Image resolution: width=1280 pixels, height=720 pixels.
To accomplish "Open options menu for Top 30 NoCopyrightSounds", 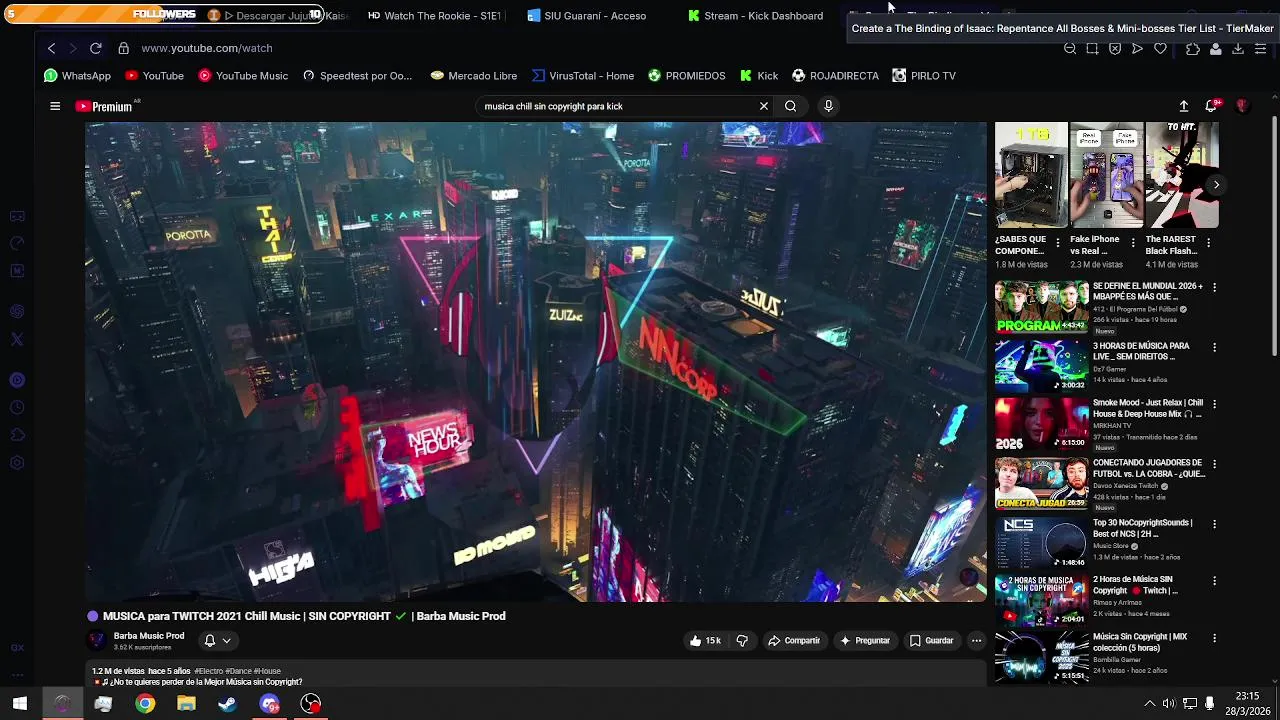I will tap(1214, 524).
